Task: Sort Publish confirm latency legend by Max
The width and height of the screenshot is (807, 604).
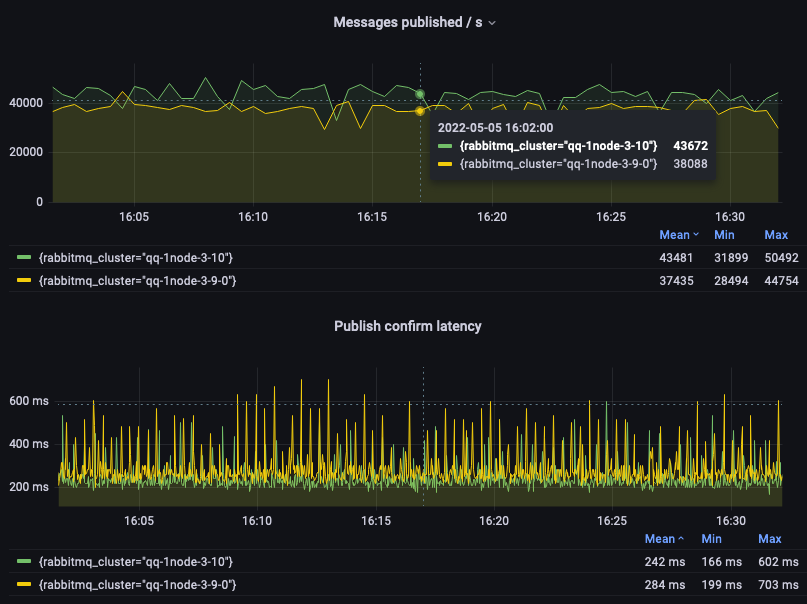Action: coord(769,539)
